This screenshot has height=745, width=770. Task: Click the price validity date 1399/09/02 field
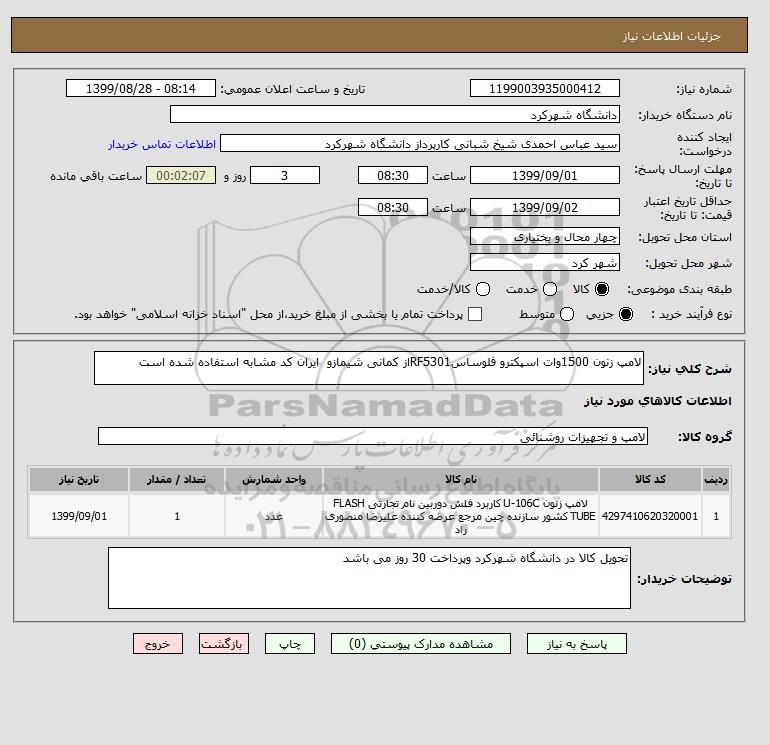pos(545,207)
